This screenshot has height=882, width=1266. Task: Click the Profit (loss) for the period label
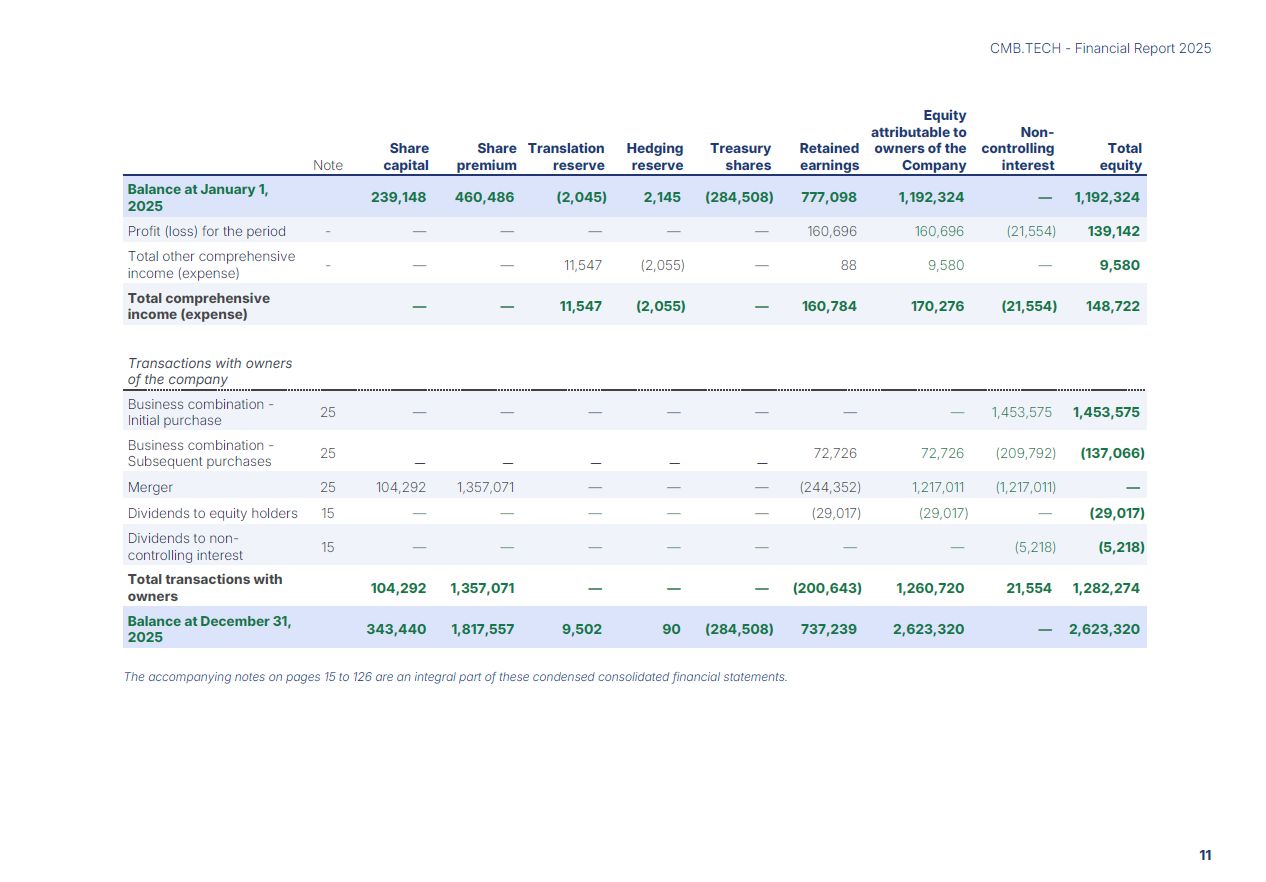(207, 231)
